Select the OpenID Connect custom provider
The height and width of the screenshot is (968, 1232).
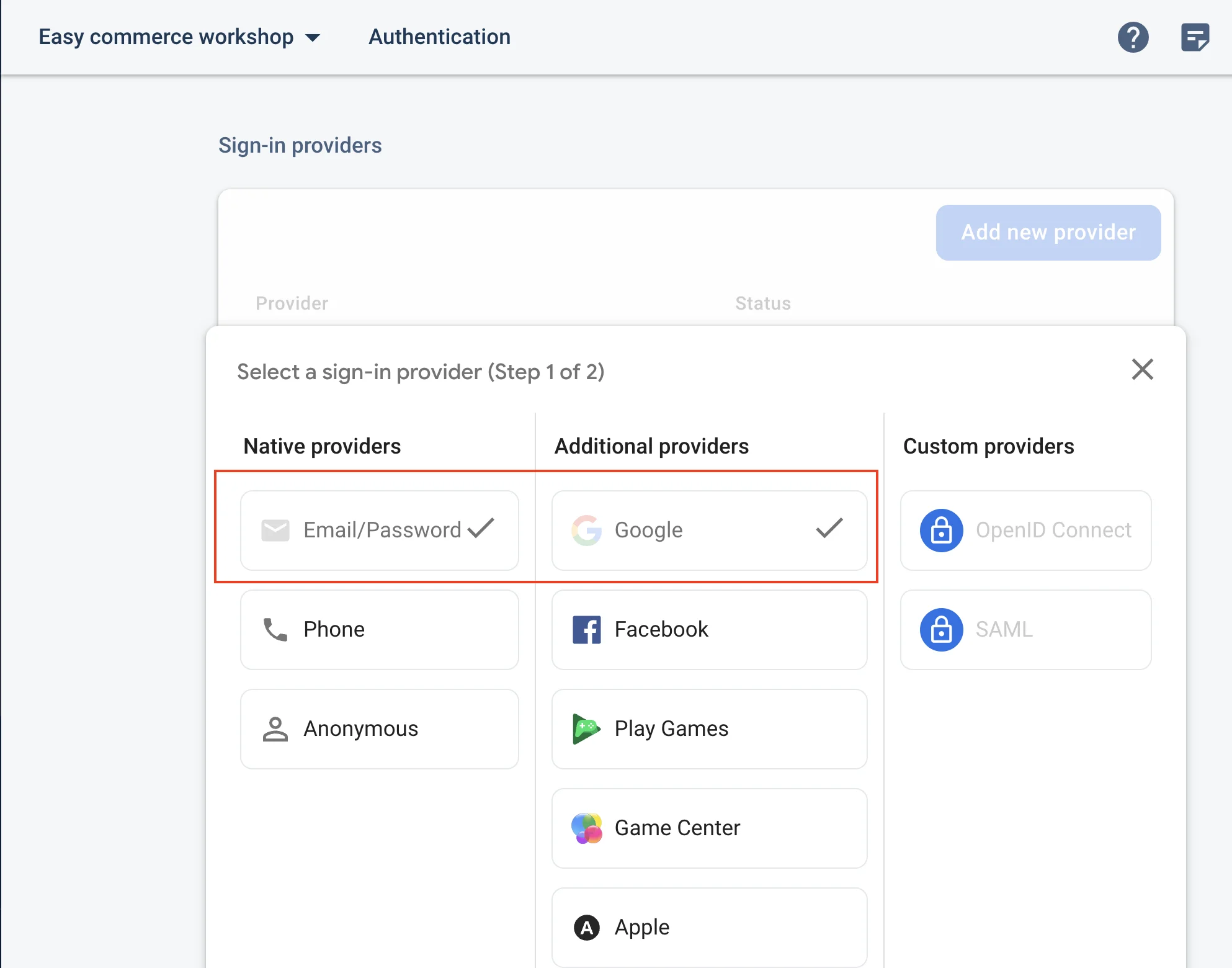[x=1026, y=531]
